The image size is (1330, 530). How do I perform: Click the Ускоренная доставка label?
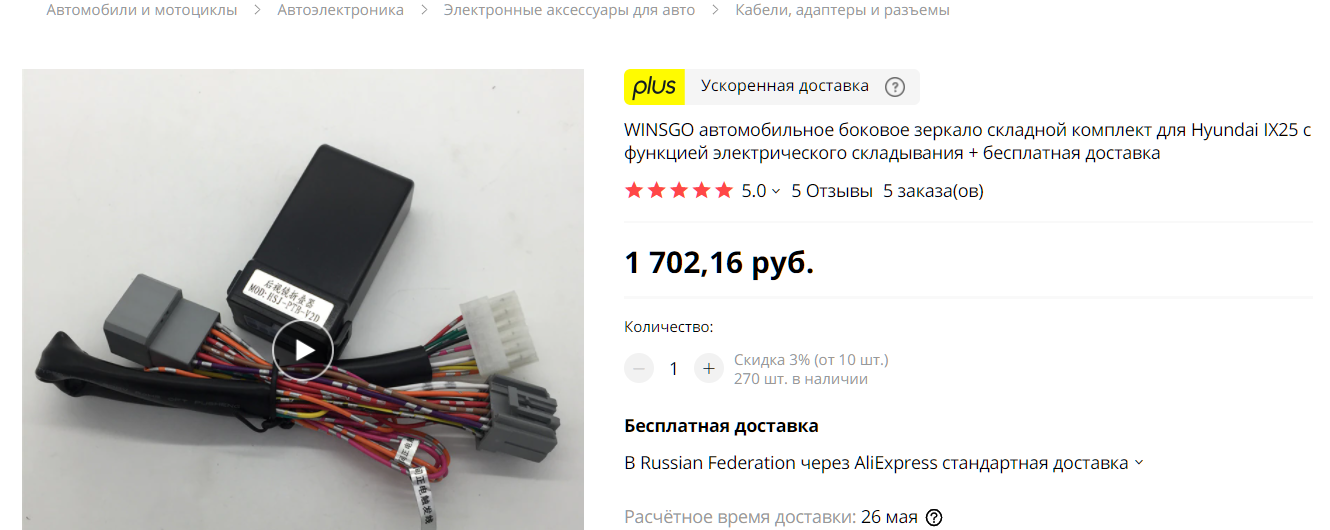pyautogui.click(x=785, y=86)
